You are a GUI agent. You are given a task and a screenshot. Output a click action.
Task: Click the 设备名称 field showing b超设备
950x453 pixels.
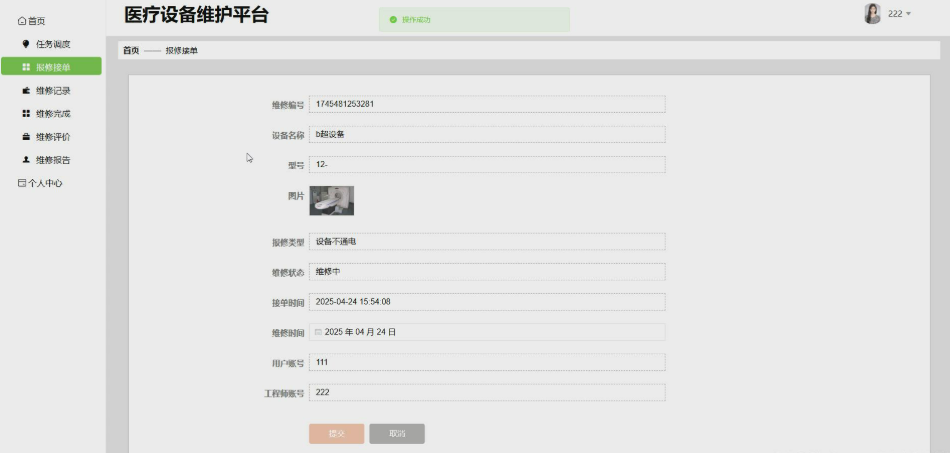point(487,134)
